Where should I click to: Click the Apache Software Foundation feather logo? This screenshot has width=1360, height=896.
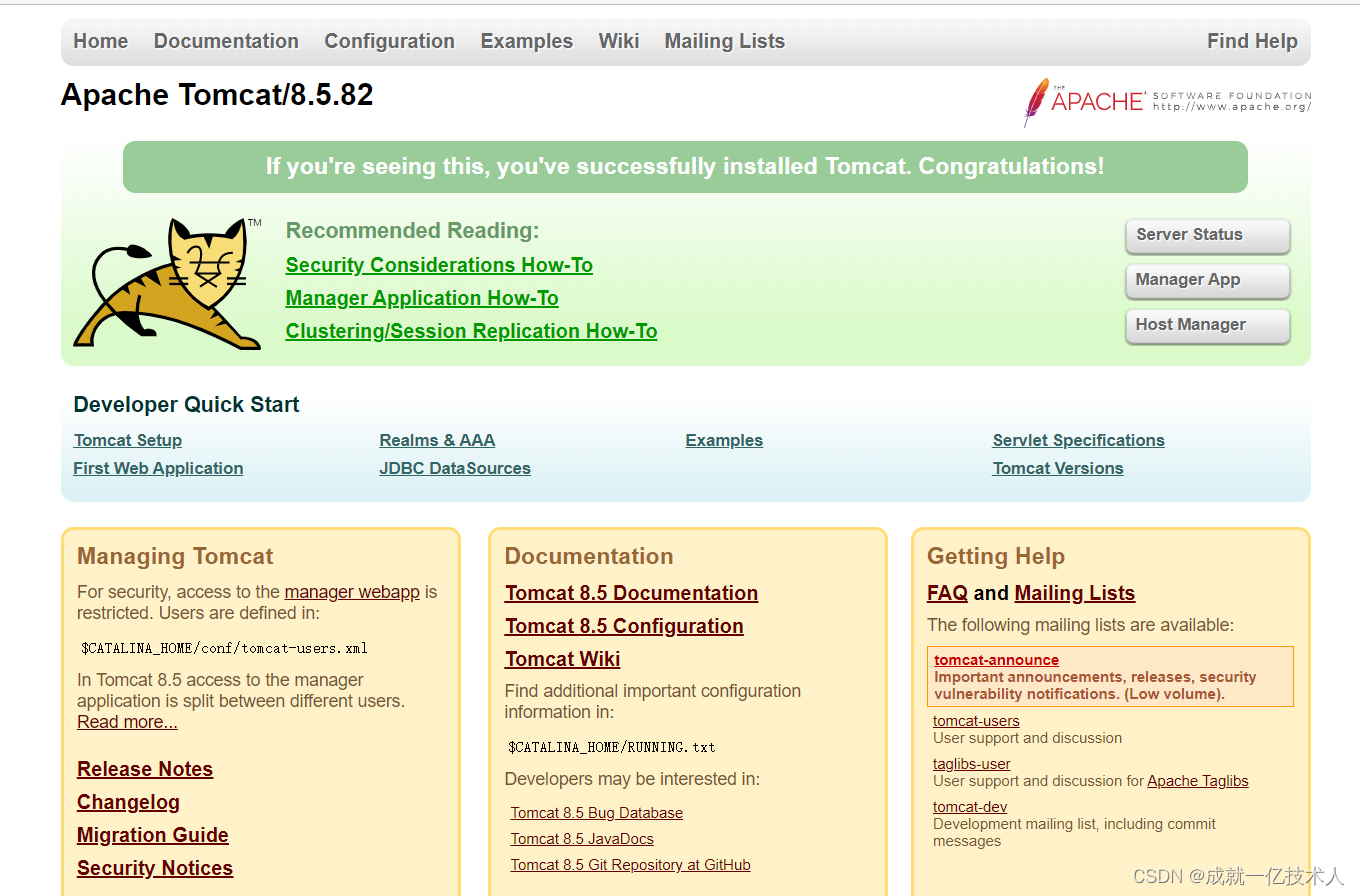click(x=1167, y=101)
